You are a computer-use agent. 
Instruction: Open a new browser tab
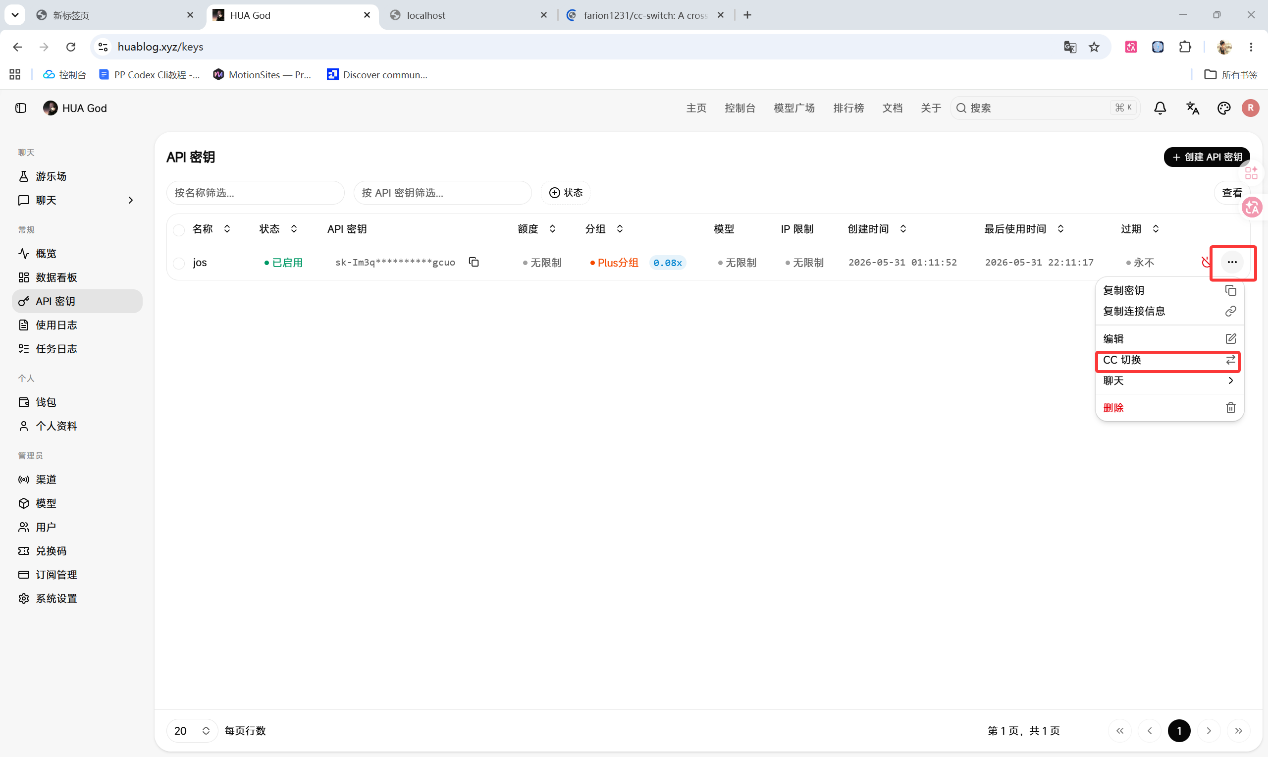(747, 15)
